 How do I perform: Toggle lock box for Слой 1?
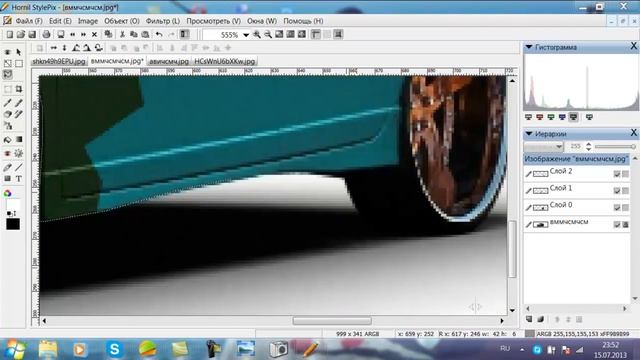coord(625,191)
